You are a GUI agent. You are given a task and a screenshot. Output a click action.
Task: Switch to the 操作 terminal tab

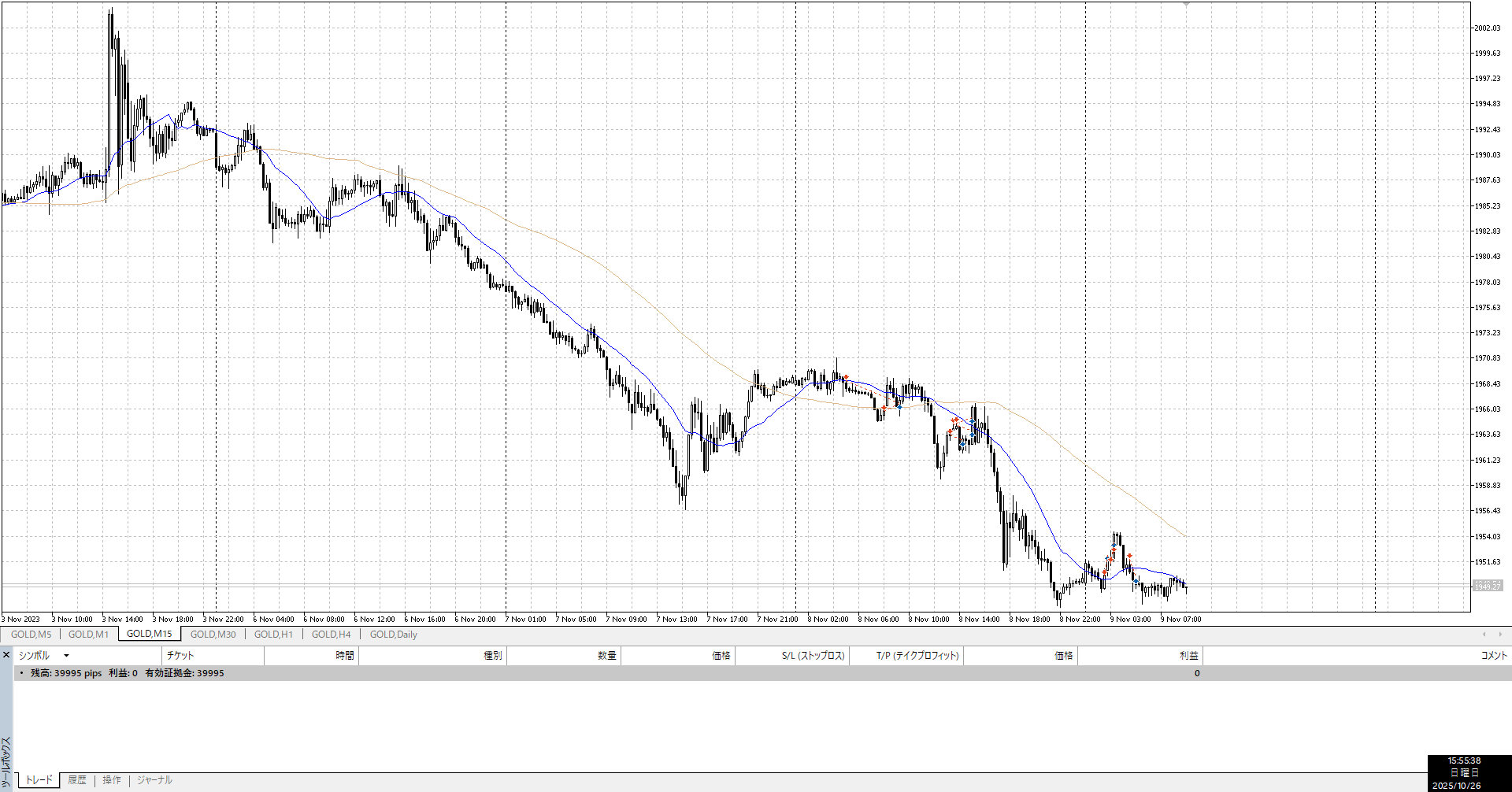(x=112, y=780)
